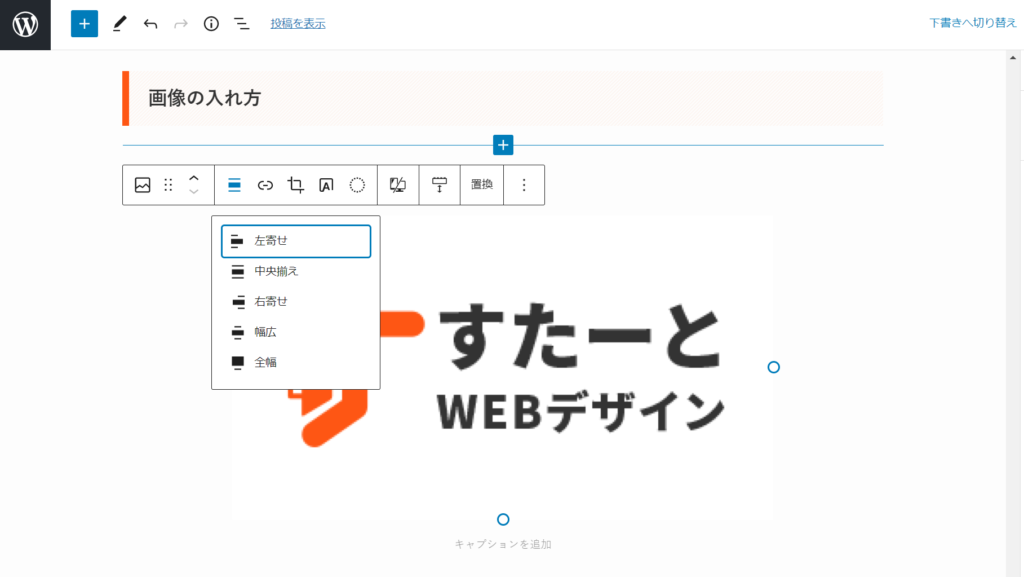Redo with the forward arrow icon

pyautogui.click(x=181, y=24)
